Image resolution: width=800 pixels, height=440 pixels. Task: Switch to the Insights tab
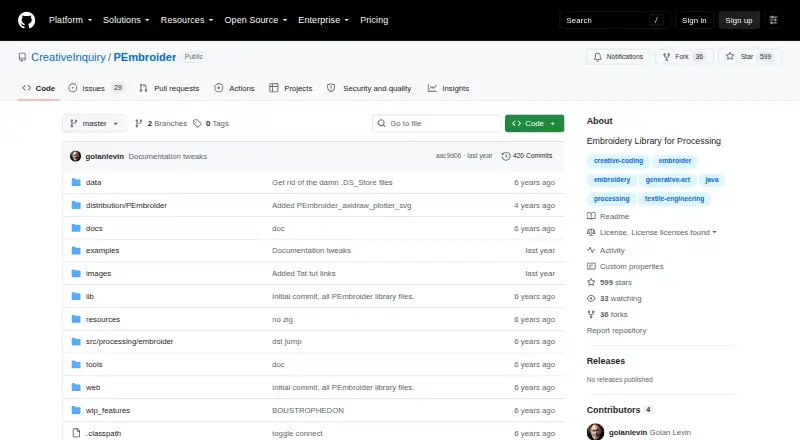point(448,88)
